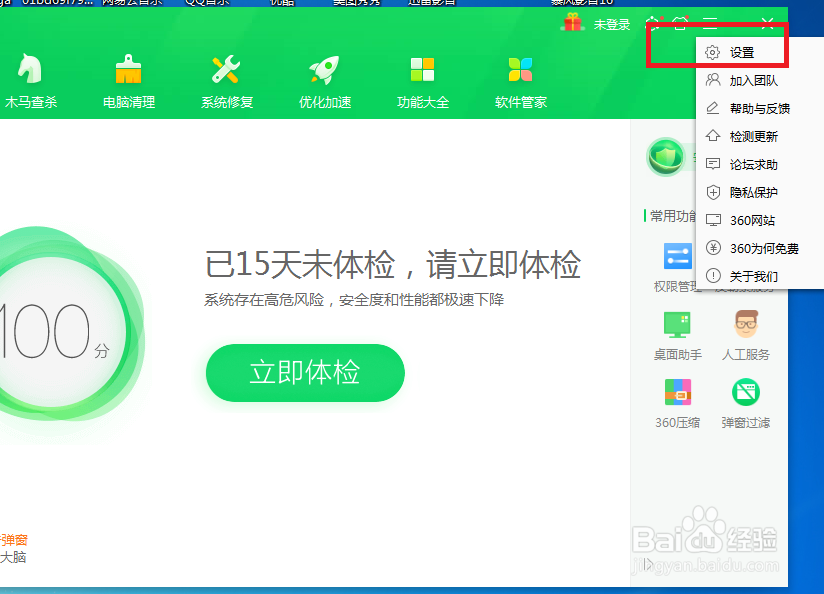Open 功能大全 features grid
824x594 pixels.
click(x=423, y=81)
